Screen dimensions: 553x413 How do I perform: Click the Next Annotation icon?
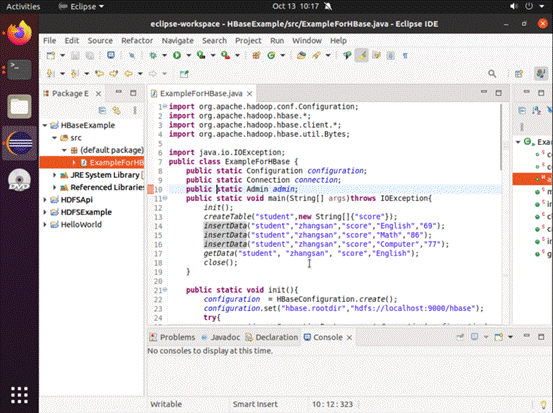tap(50, 74)
